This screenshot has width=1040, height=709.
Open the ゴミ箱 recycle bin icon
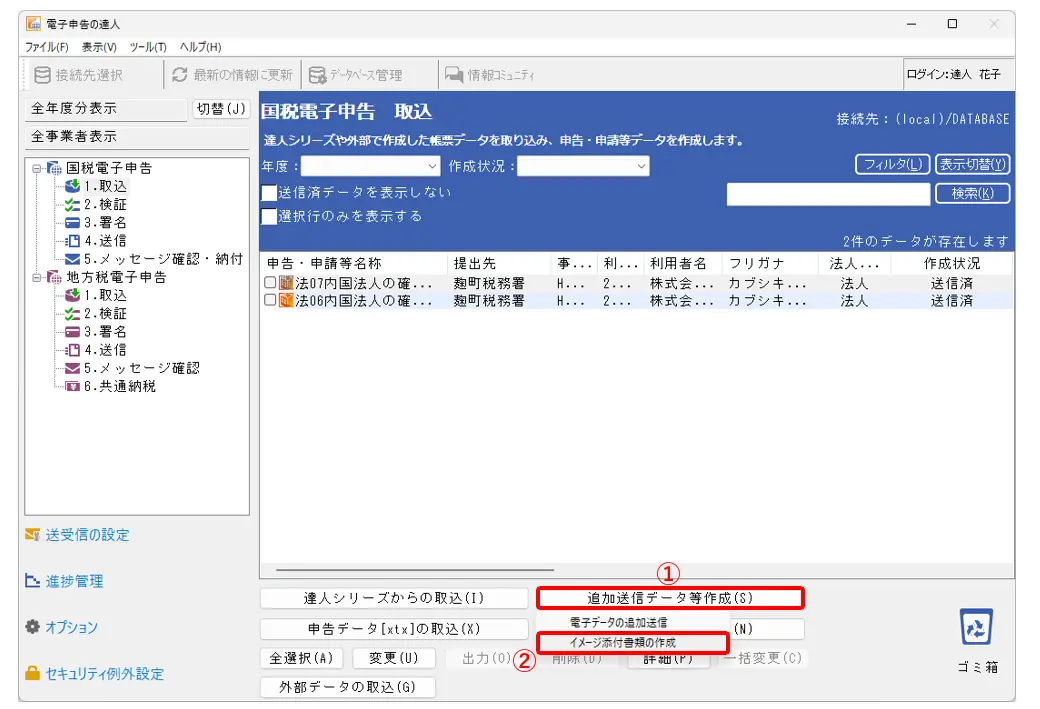click(976, 628)
